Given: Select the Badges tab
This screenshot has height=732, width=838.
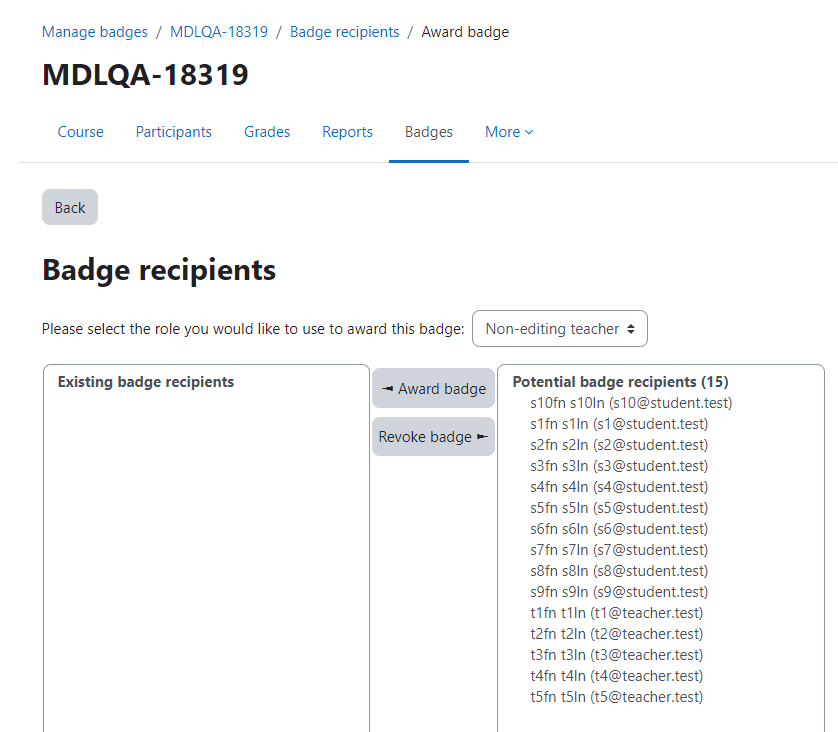Looking at the screenshot, I should tap(429, 132).
